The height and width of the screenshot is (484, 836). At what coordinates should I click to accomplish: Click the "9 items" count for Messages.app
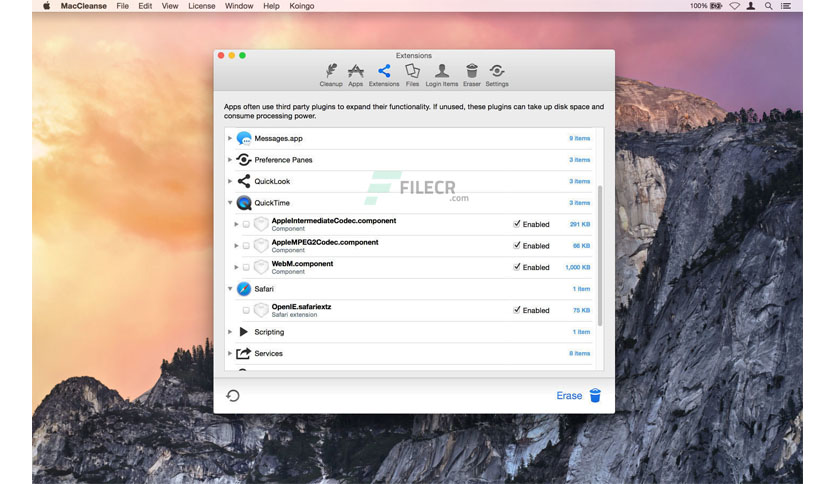[580, 139]
